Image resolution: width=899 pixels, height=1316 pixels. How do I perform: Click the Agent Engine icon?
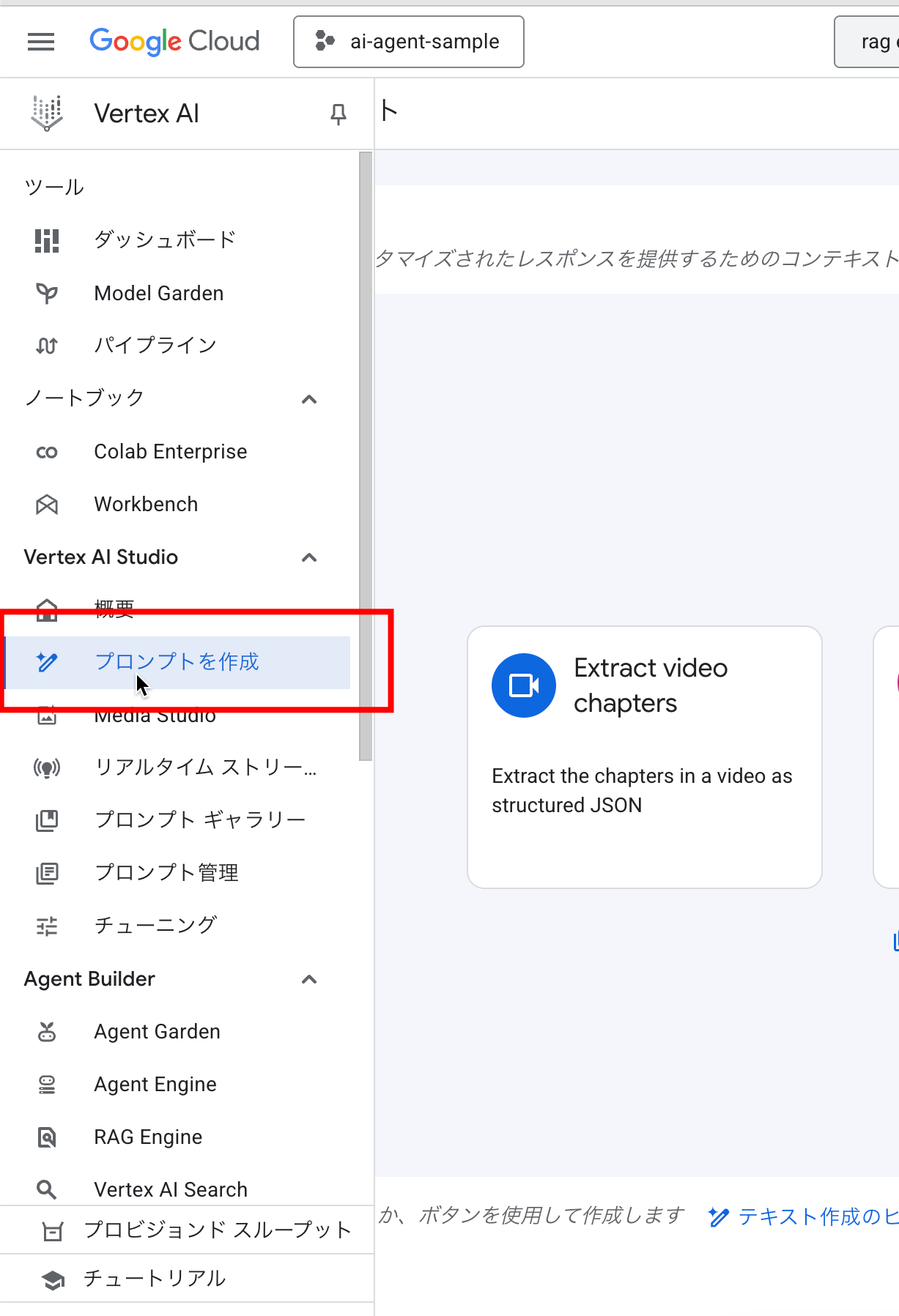point(47,1085)
